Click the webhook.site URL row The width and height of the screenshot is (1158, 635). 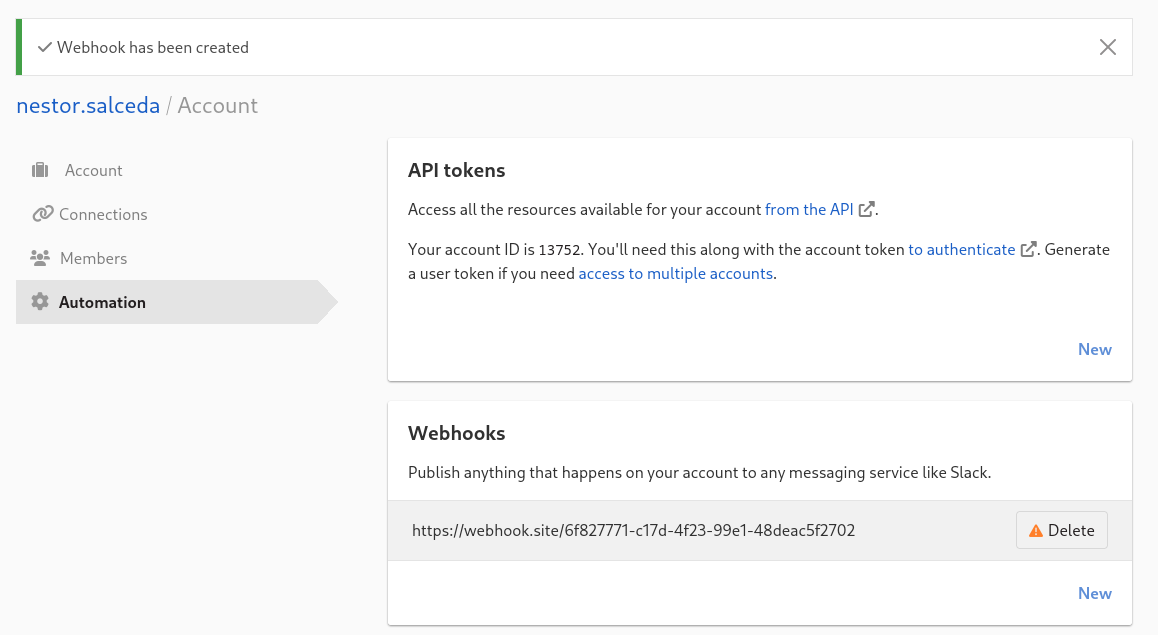[633, 531]
